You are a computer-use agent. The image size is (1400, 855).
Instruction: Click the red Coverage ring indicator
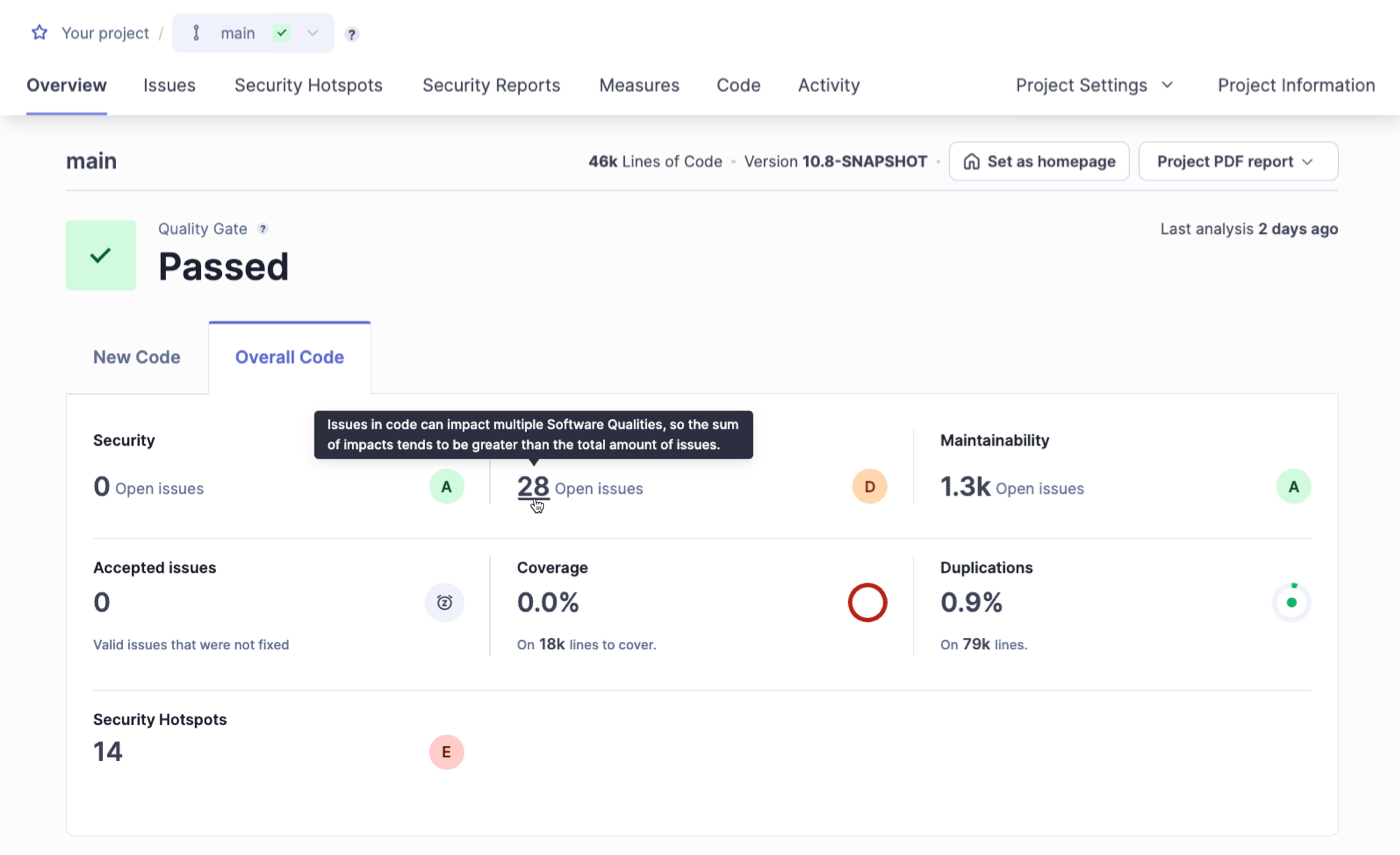point(867,602)
